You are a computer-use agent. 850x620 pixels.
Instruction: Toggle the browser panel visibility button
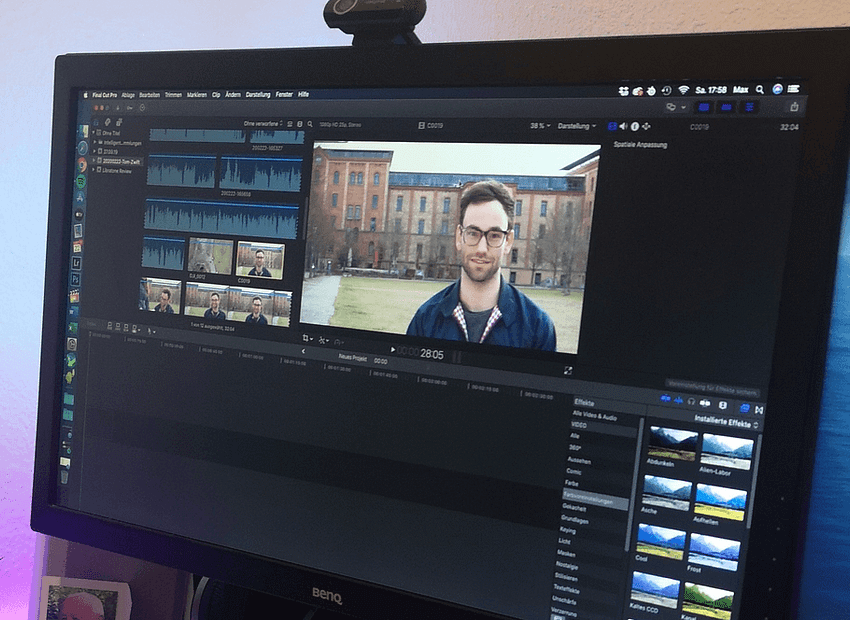tap(704, 107)
